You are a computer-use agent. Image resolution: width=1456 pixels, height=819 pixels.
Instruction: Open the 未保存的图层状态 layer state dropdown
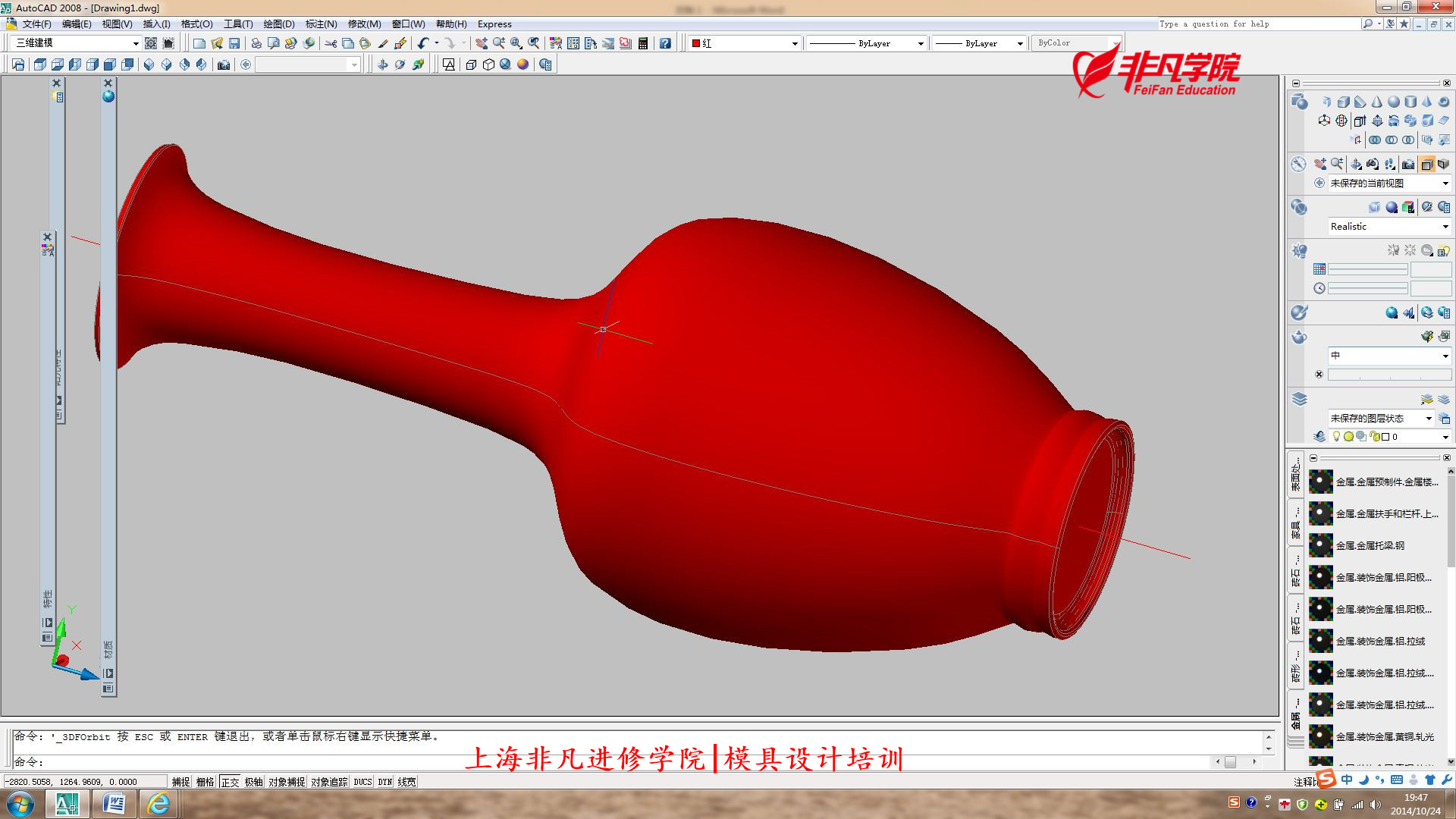point(1380,418)
